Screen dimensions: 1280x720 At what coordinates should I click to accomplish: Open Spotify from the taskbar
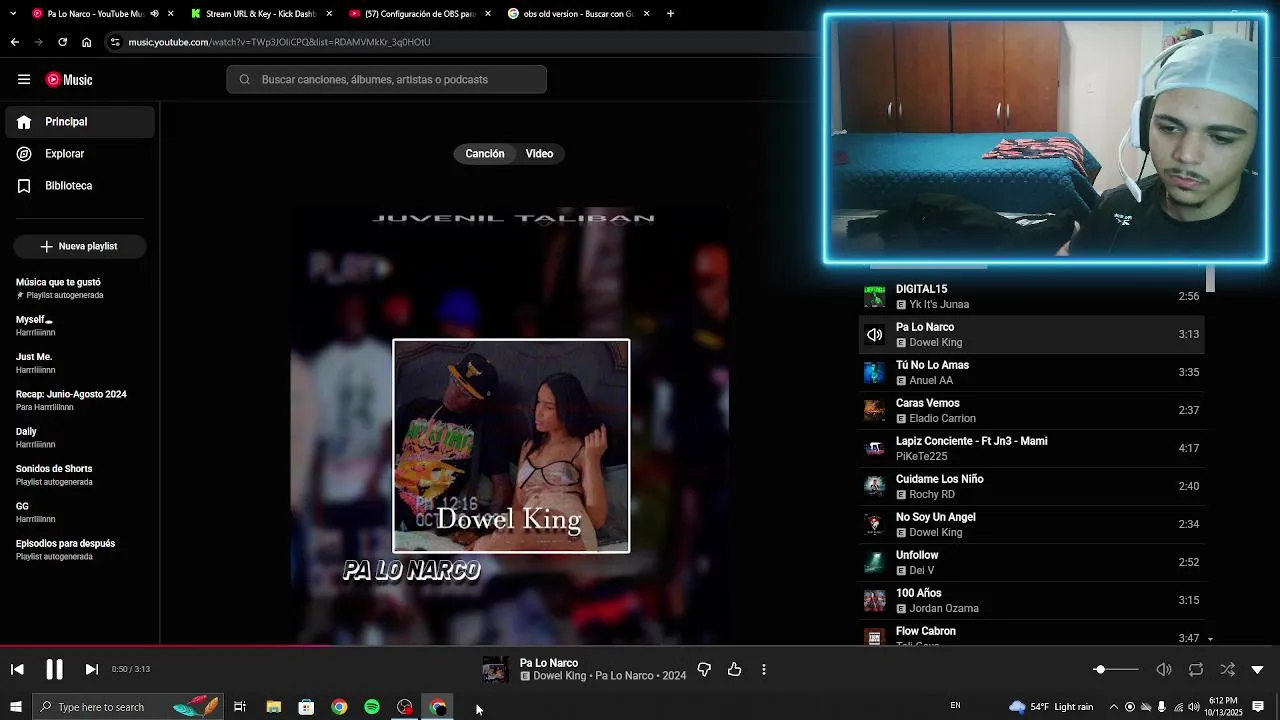372,707
